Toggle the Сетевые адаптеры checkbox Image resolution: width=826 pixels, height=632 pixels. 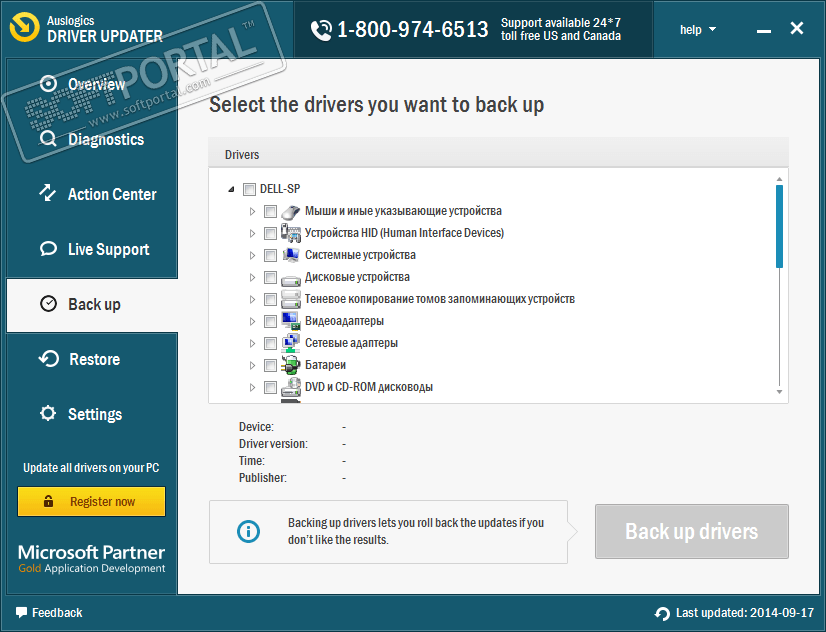(270, 343)
